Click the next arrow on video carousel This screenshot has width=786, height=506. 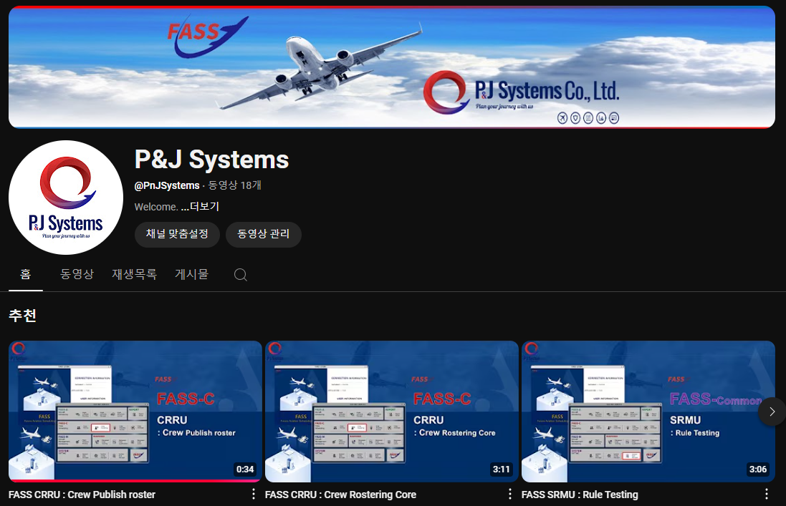(x=771, y=412)
